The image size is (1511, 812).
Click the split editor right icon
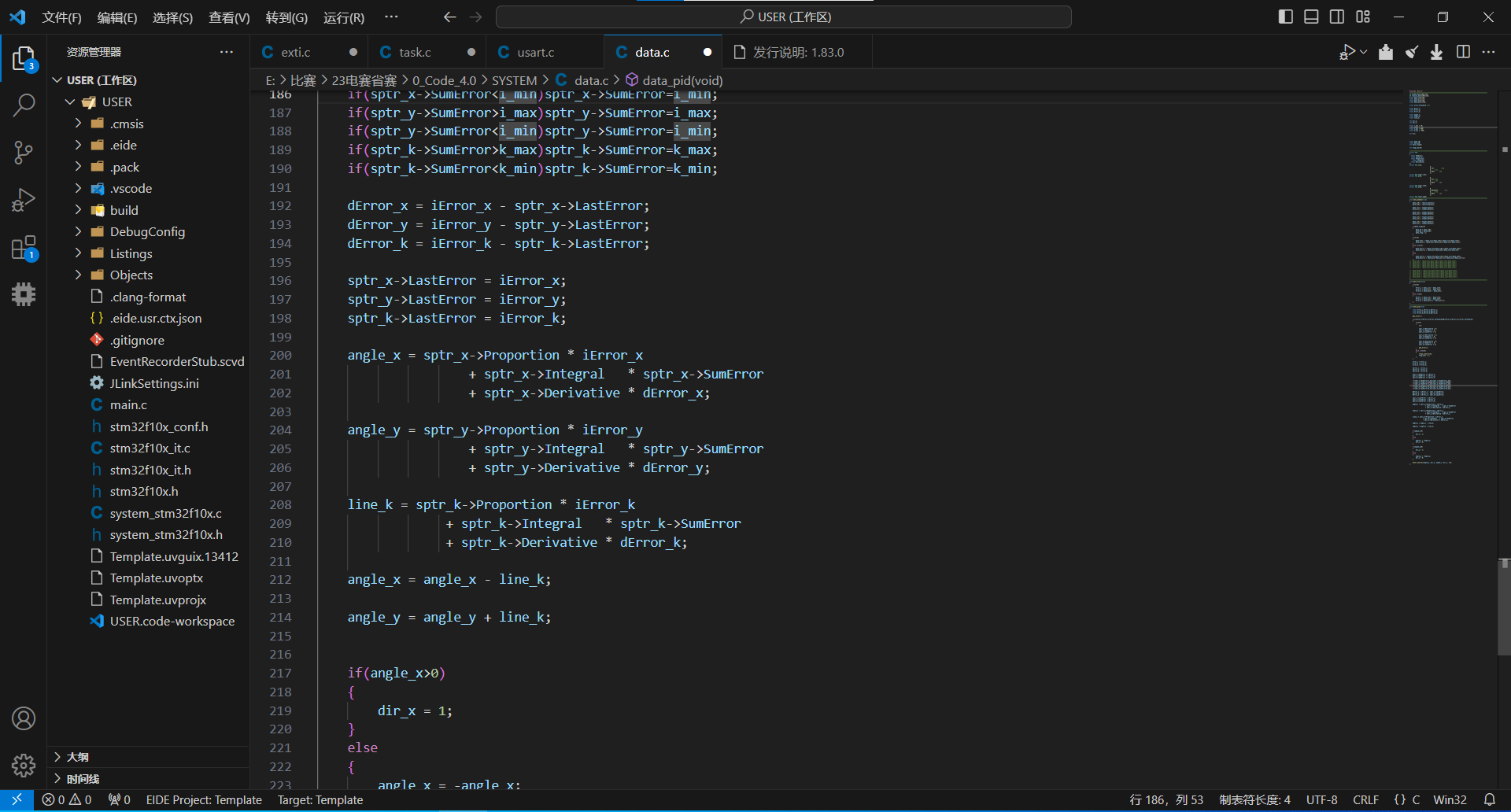pos(1463,52)
